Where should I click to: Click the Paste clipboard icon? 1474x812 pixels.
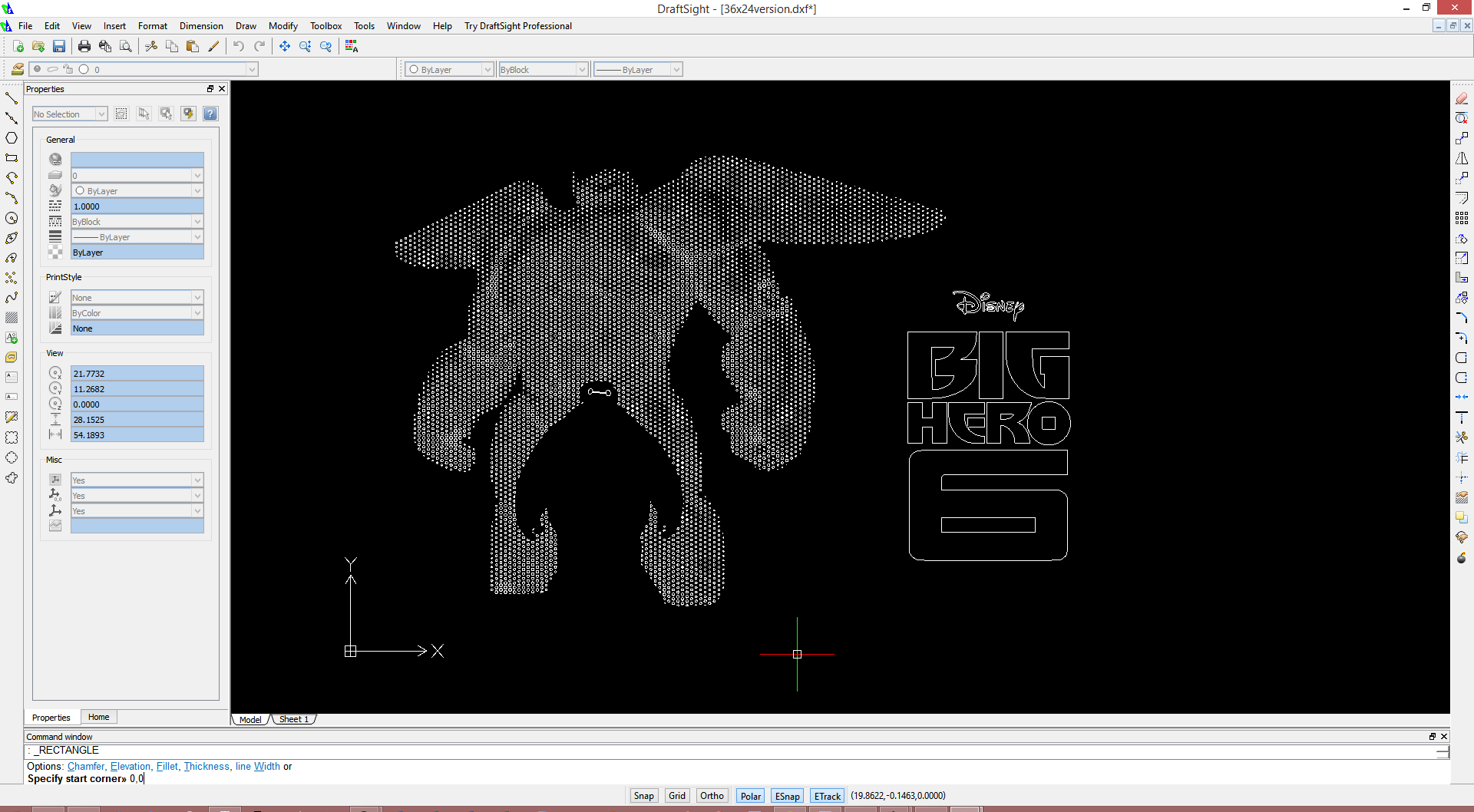pyautogui.click(x=193, y=47)
